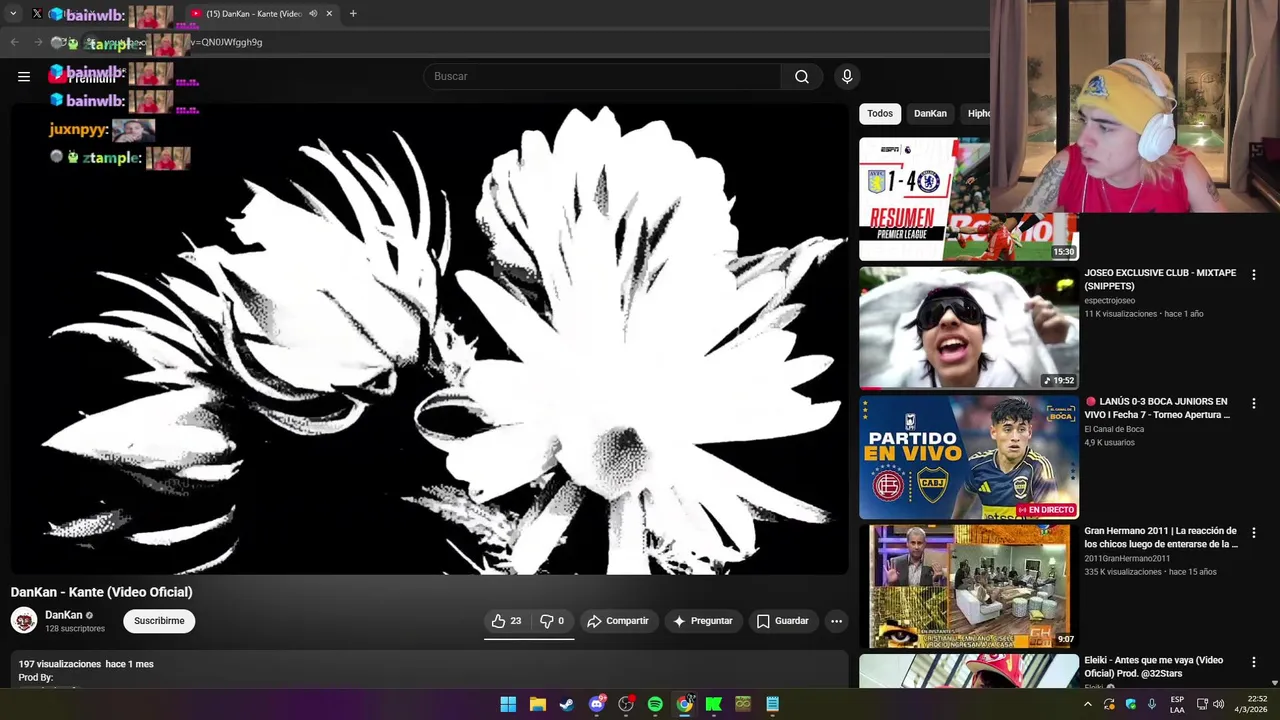
Task: Open Windows Security shield tray icon
Action: (x=1130, y=704)
